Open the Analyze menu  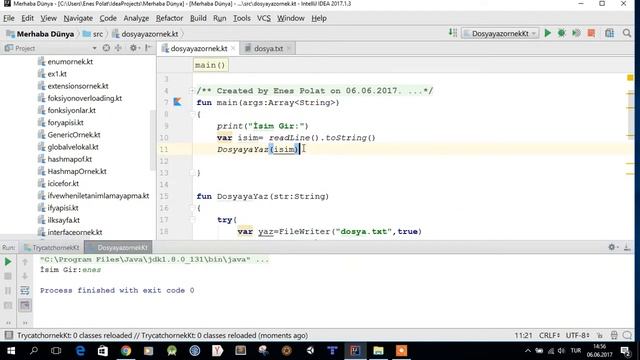(x=136, y=18)
